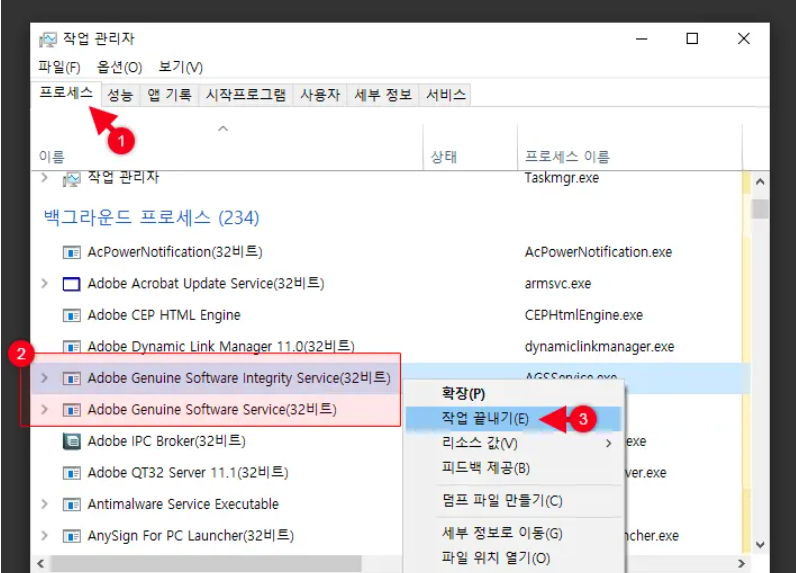Click the armsvc.exe process name cell
This screenshot has height=573, width=796.
558,284
